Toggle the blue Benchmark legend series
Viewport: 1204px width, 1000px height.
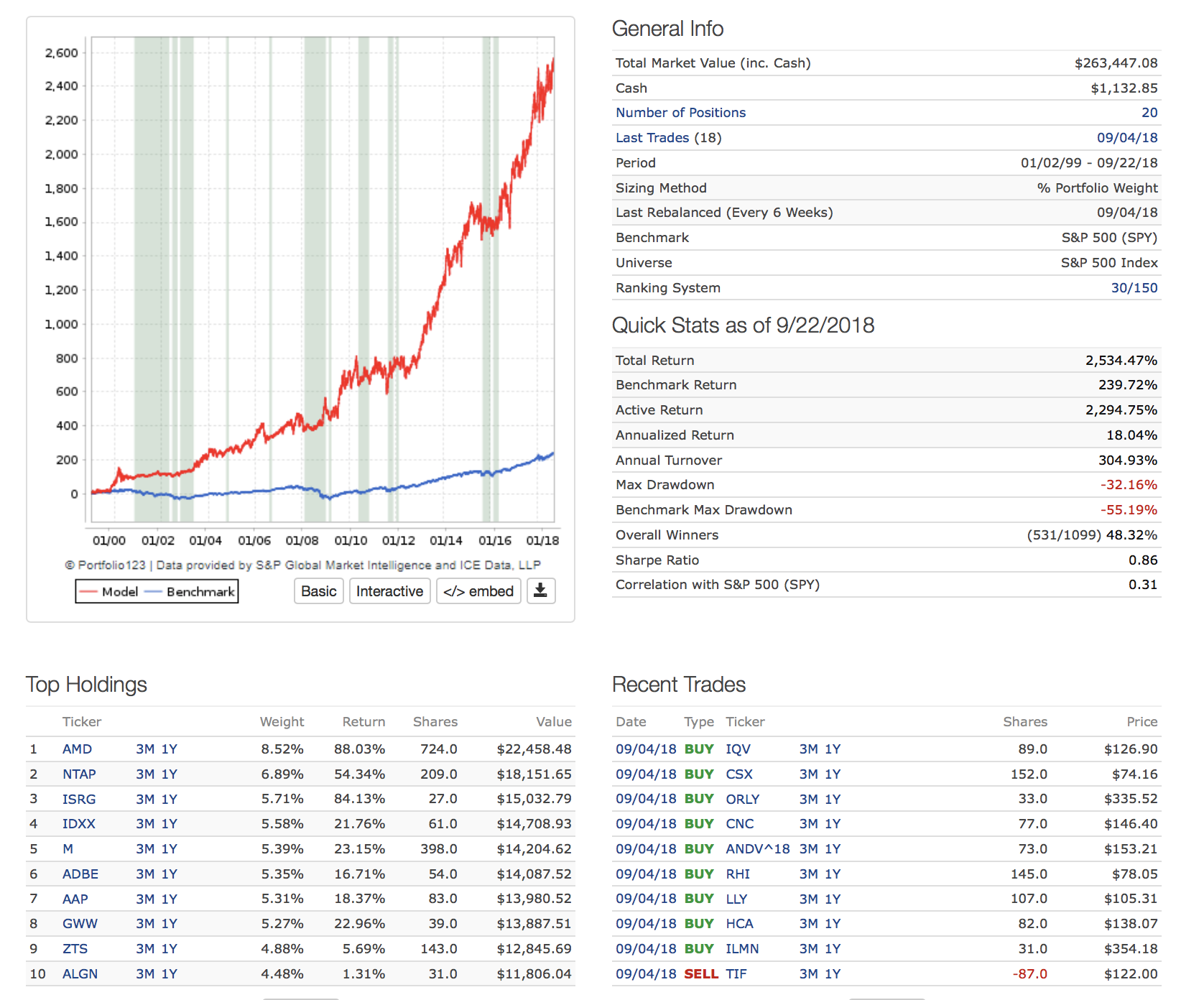(192, 592)
